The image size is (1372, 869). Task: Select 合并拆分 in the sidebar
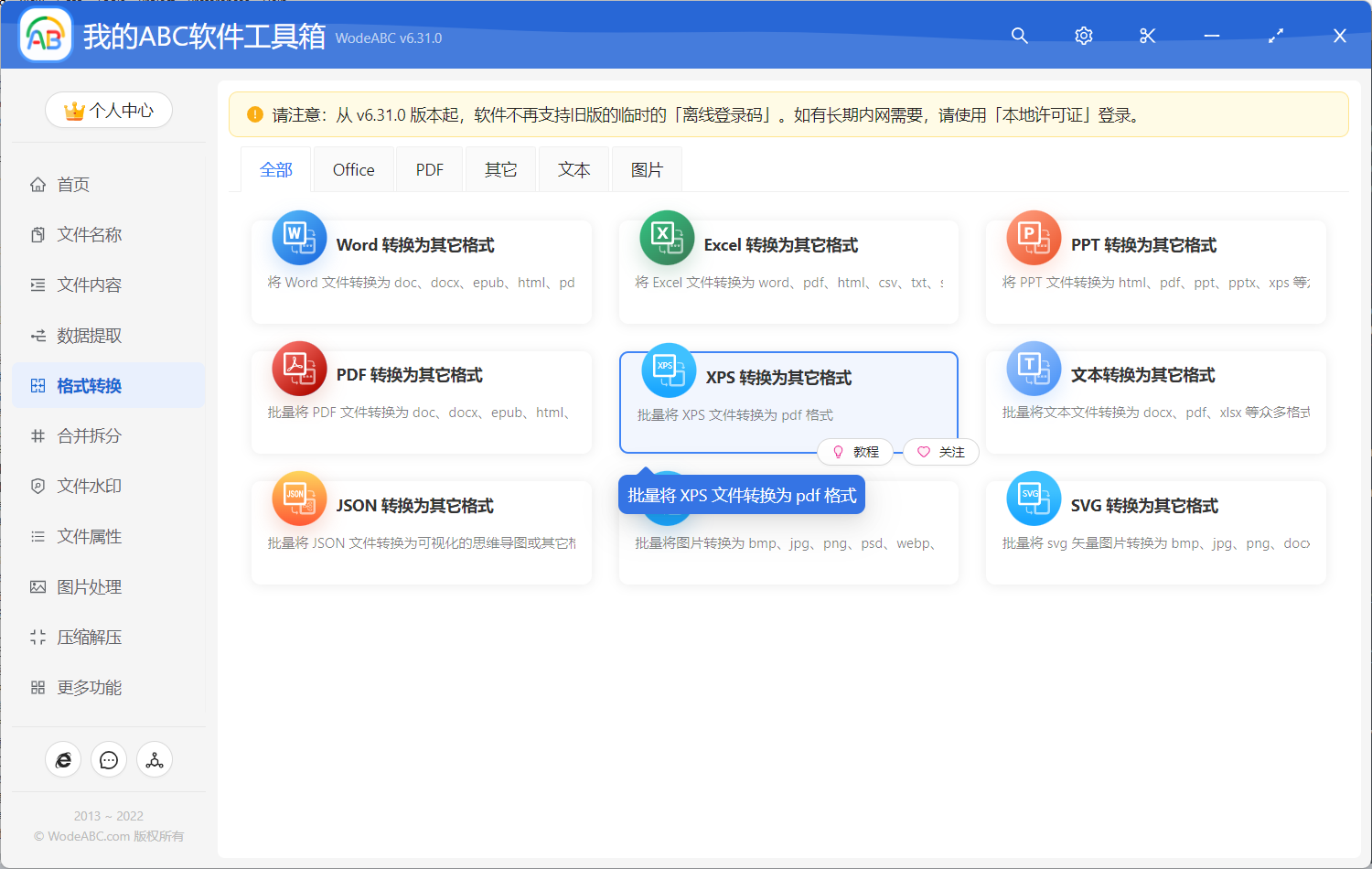[89, 435]
